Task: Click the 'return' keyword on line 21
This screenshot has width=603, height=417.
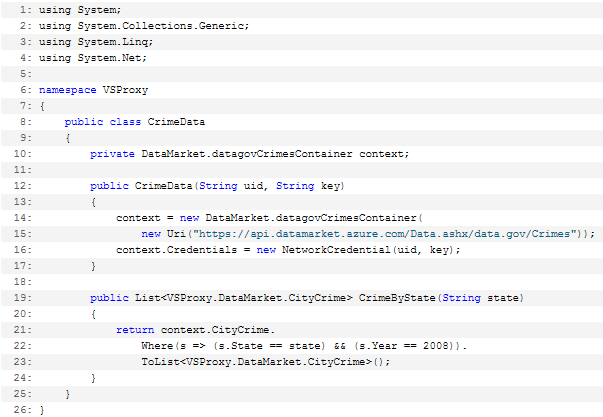Action: pos(135,330)
